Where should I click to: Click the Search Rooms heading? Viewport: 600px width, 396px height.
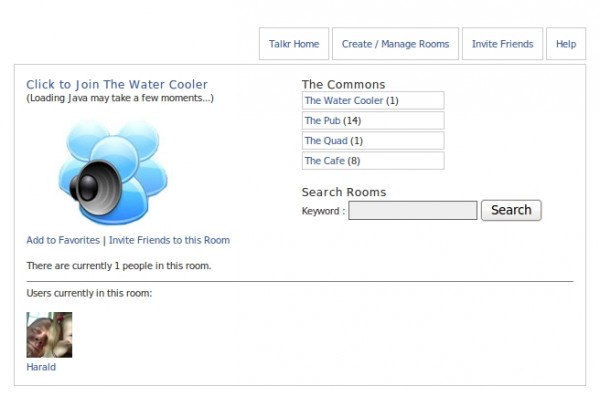tap(344, 192)
